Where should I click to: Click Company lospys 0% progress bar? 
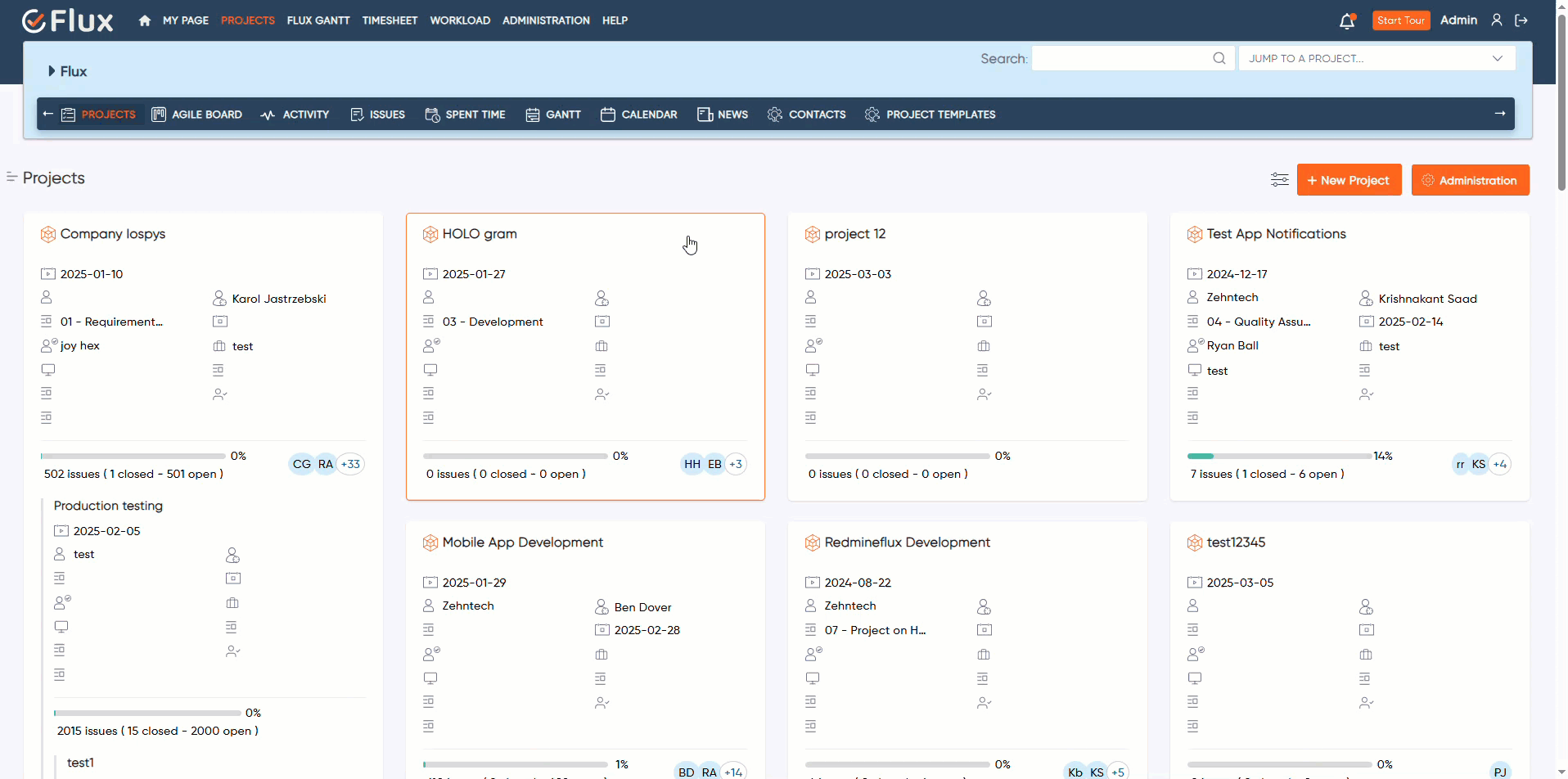pos(133,456)
